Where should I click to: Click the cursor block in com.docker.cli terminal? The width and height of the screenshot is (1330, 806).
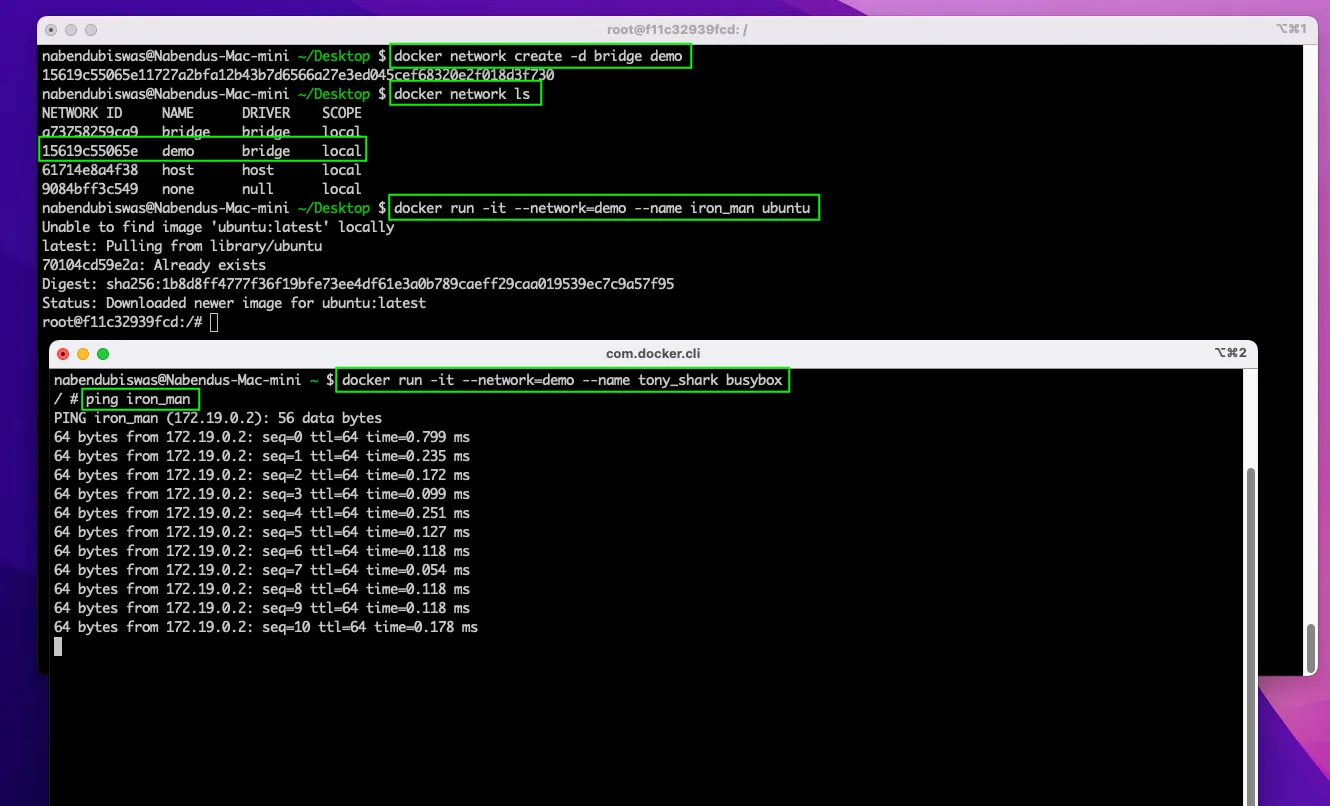[x=58, y=647]
